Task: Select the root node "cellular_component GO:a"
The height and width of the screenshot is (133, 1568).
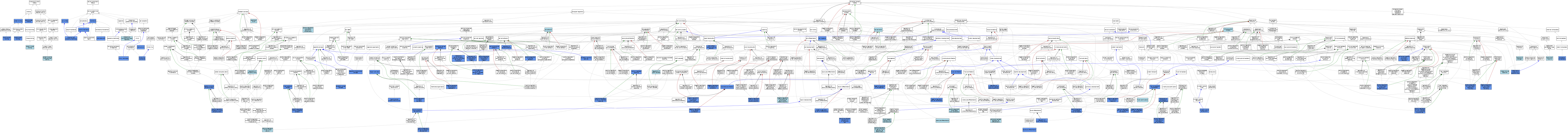Action: click(x=92, y=2)
